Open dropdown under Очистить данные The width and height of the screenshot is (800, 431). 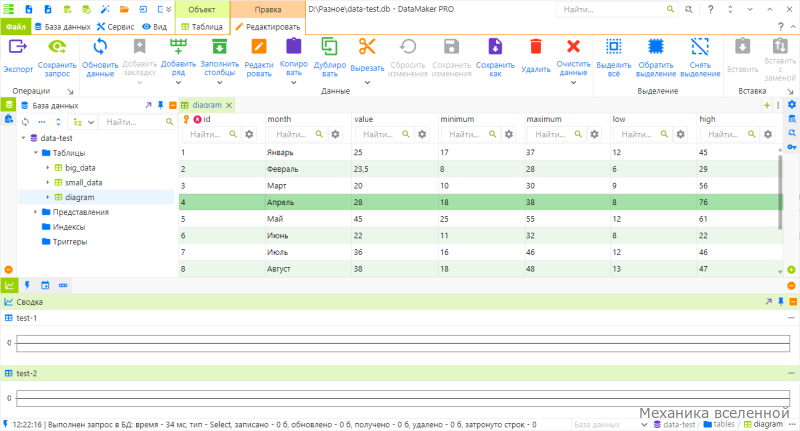point(573,82)
